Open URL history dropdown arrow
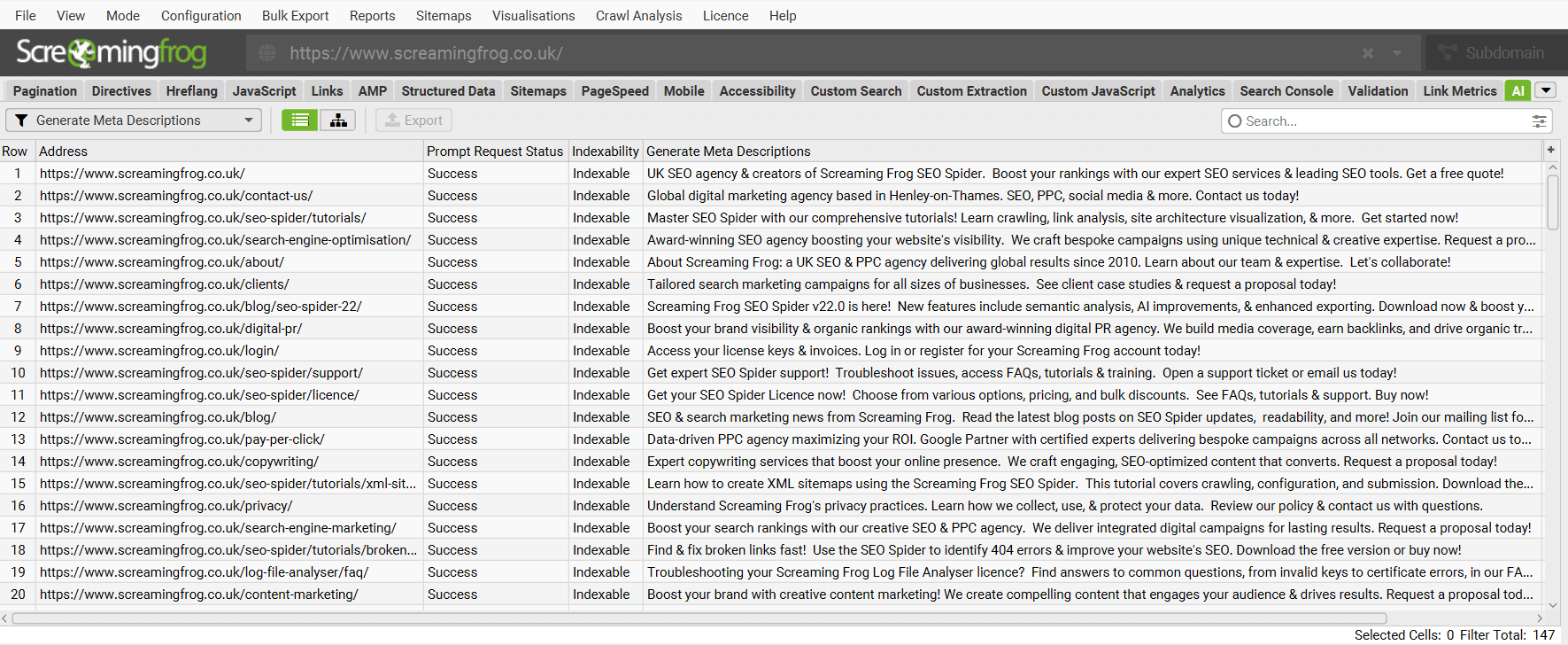 pos(1397,53)
